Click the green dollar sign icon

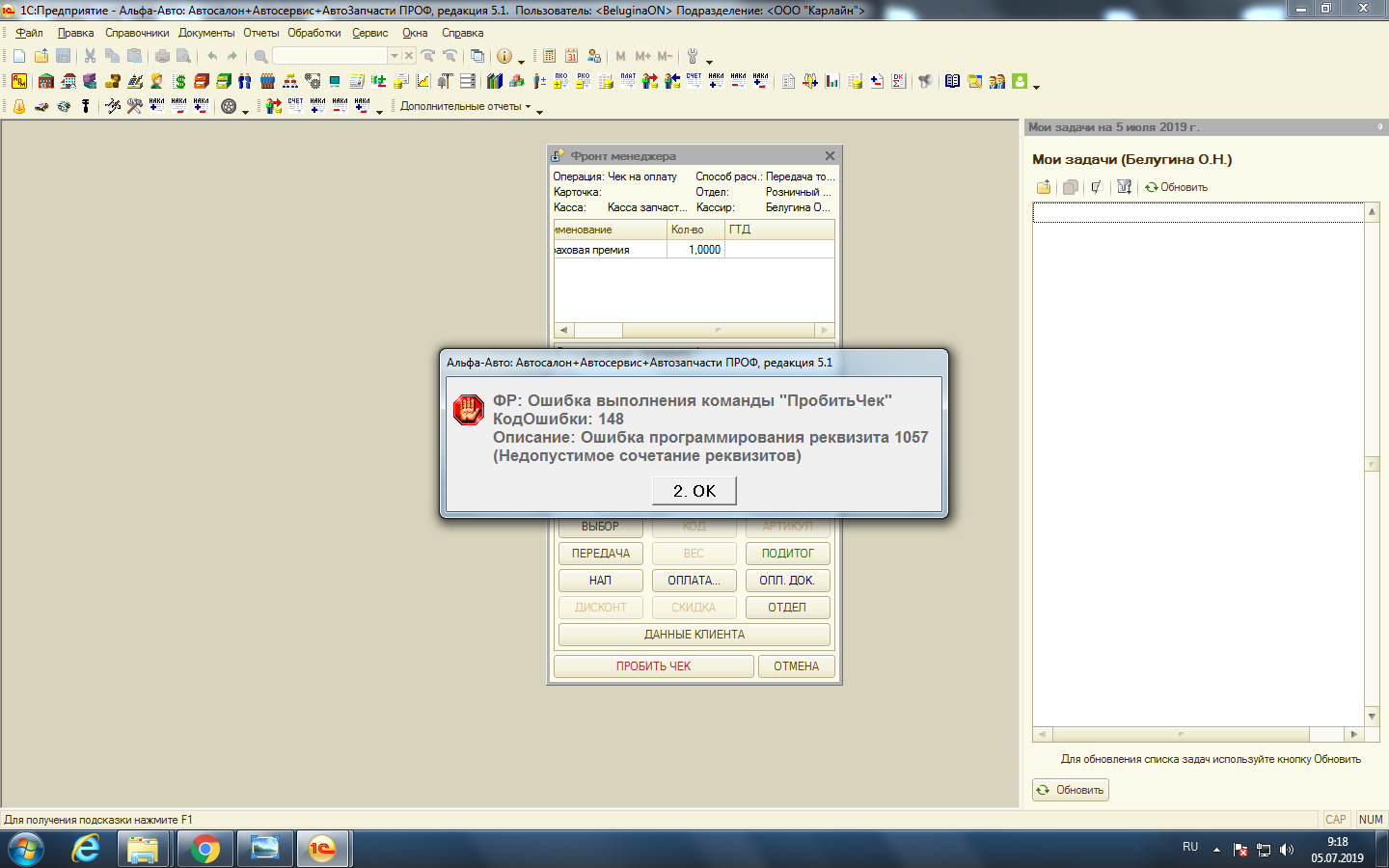coord(179,81)
